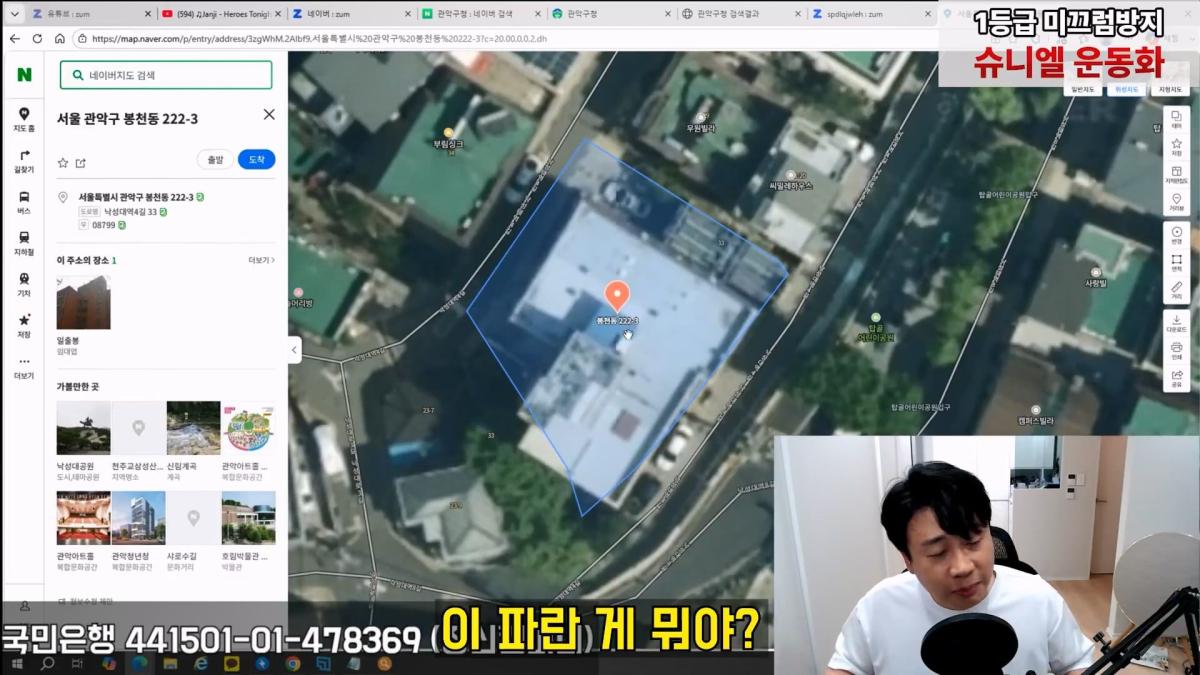
Task: Click the 저장 star in right toolbar
Action: click(x=1176, y=147)
